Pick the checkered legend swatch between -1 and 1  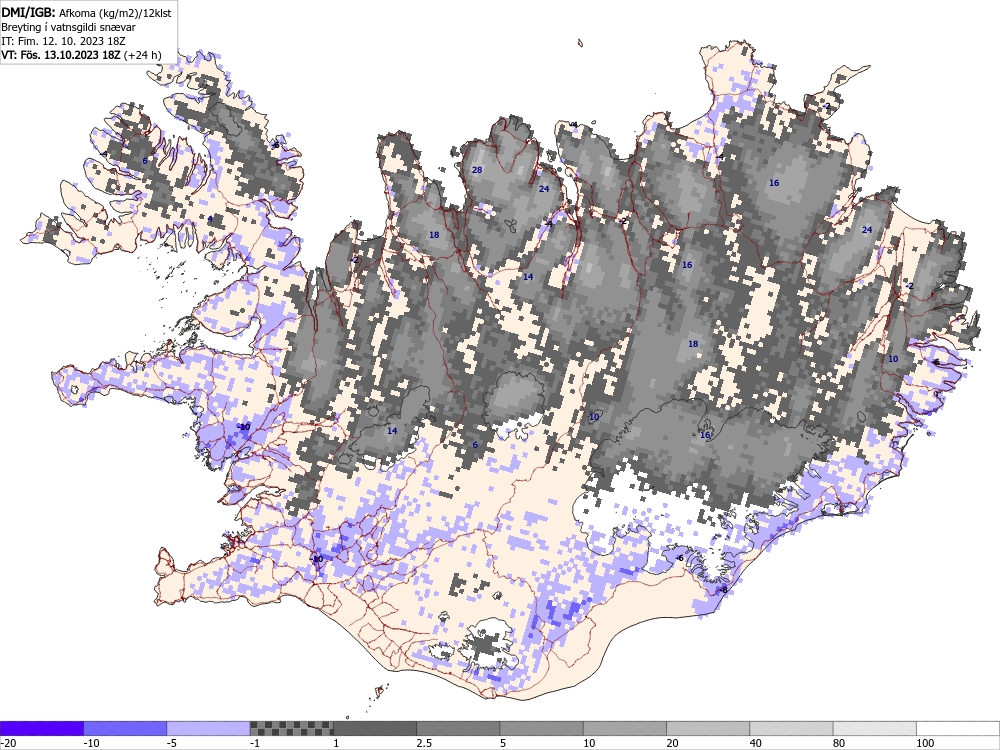pos(291,728)
